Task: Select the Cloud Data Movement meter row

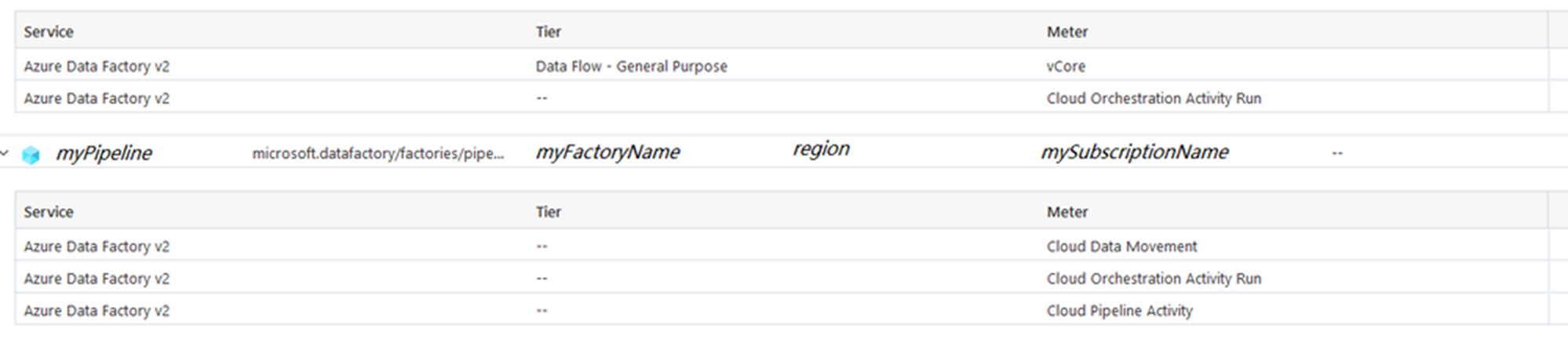Action: [782, 246]
